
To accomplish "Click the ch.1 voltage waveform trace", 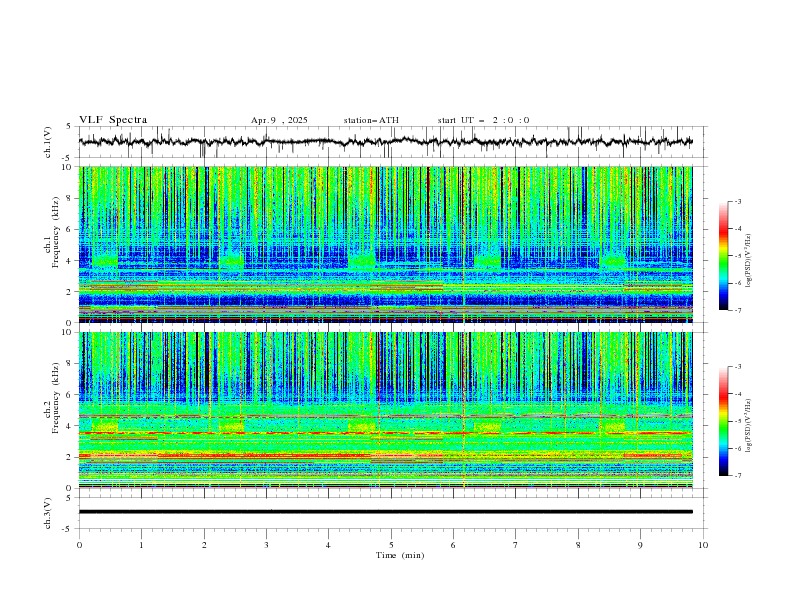I will [x=385, y=142].
